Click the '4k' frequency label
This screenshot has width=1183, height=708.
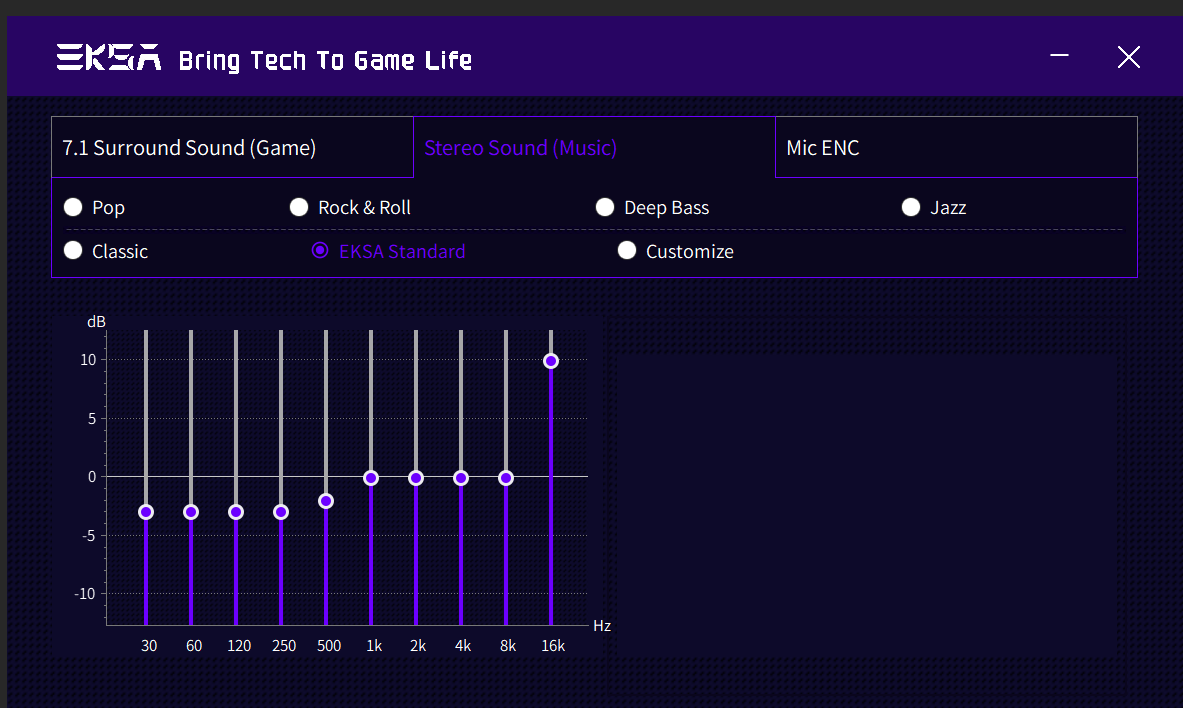coord(463,646)
